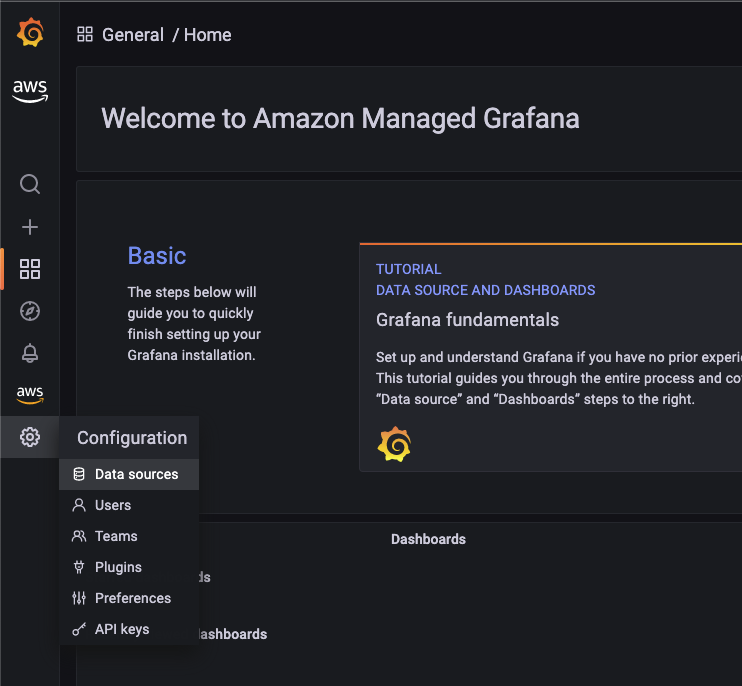Click the Create plus icon in the sidebar
742x686 pixels.
pos(30,227)
